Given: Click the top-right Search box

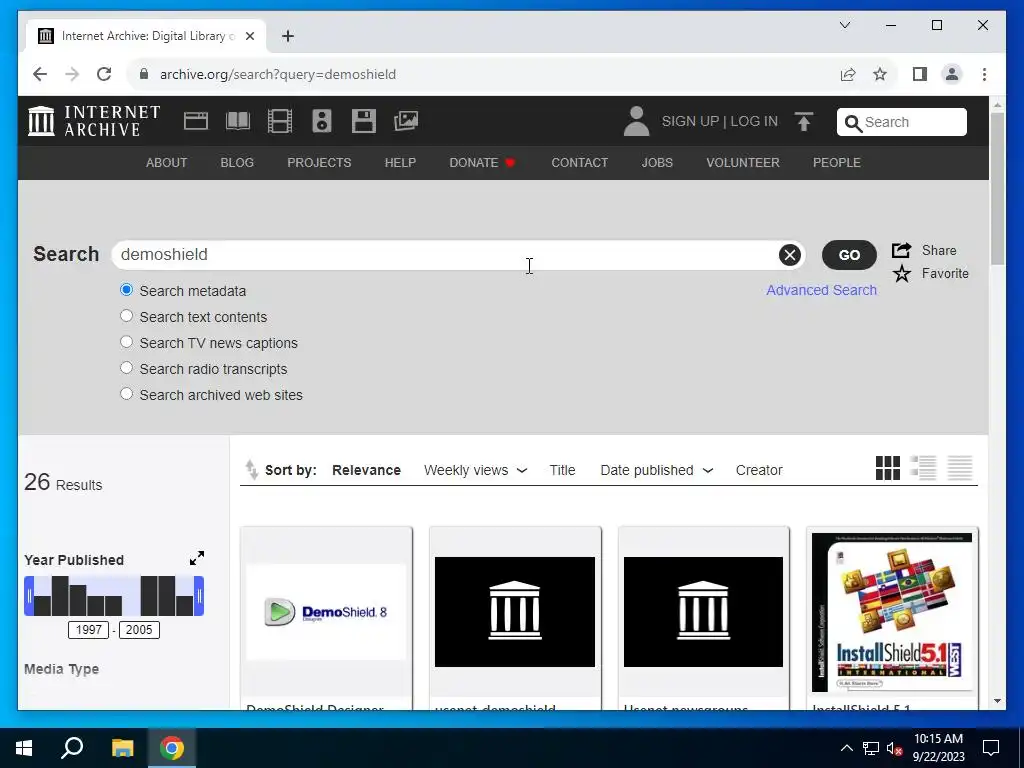Looking at the screenshot, I should [902, 122].
